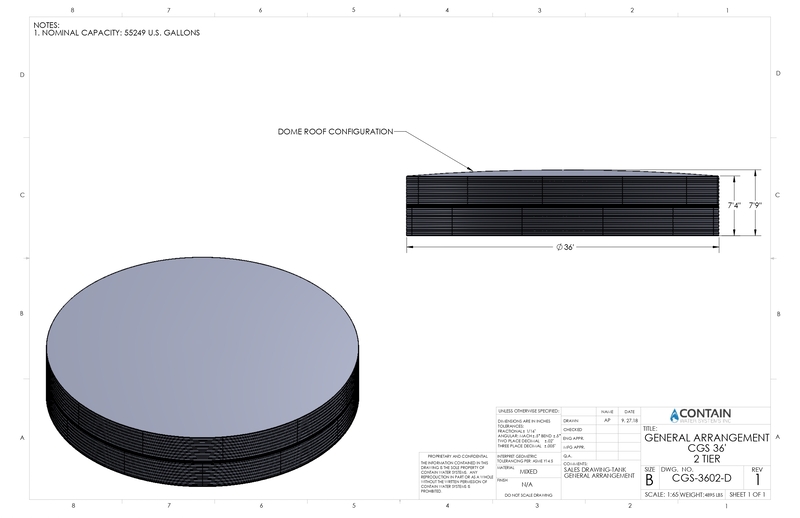
Task: Click the material value 'MIXED'
Action: coord(529,472)
